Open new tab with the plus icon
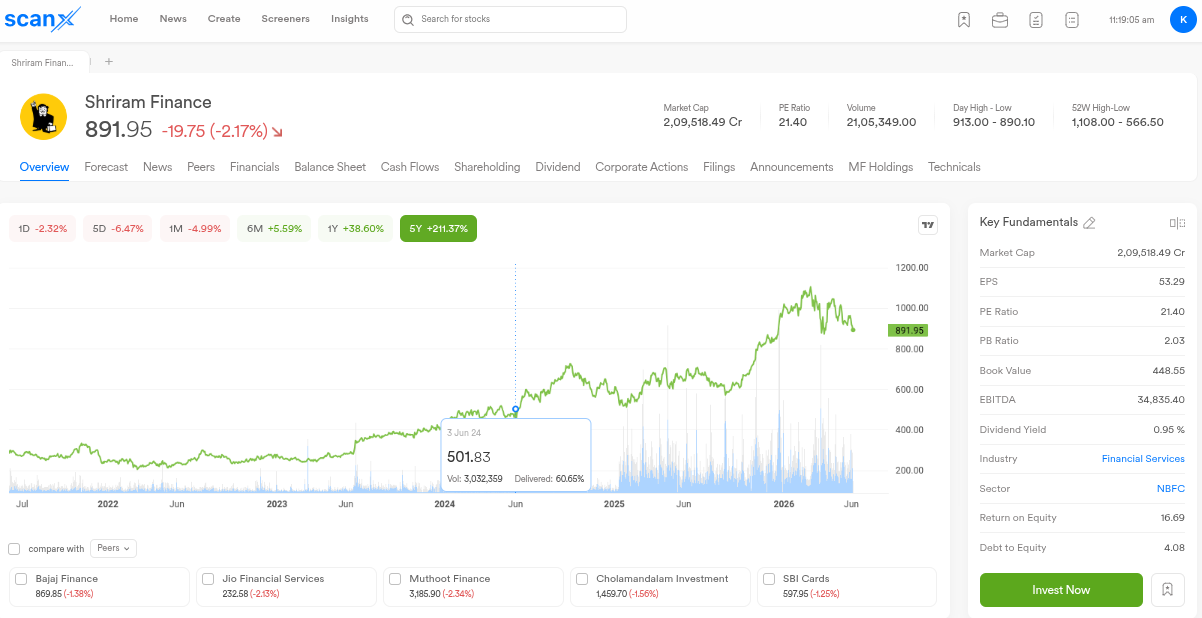 [109, 62]
